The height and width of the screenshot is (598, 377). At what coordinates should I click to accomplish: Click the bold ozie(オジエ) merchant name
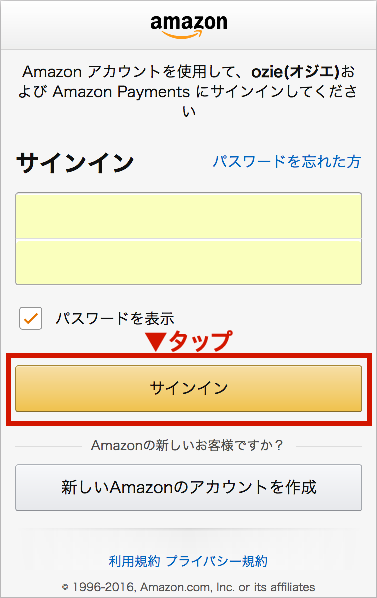(x=295, y=71)
